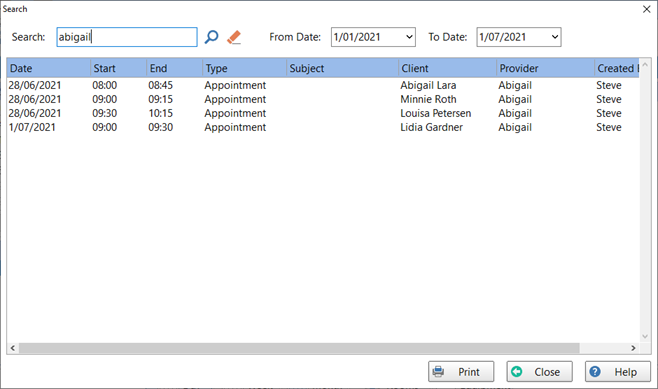Click the Close button with green arrow

coord(539,371)
